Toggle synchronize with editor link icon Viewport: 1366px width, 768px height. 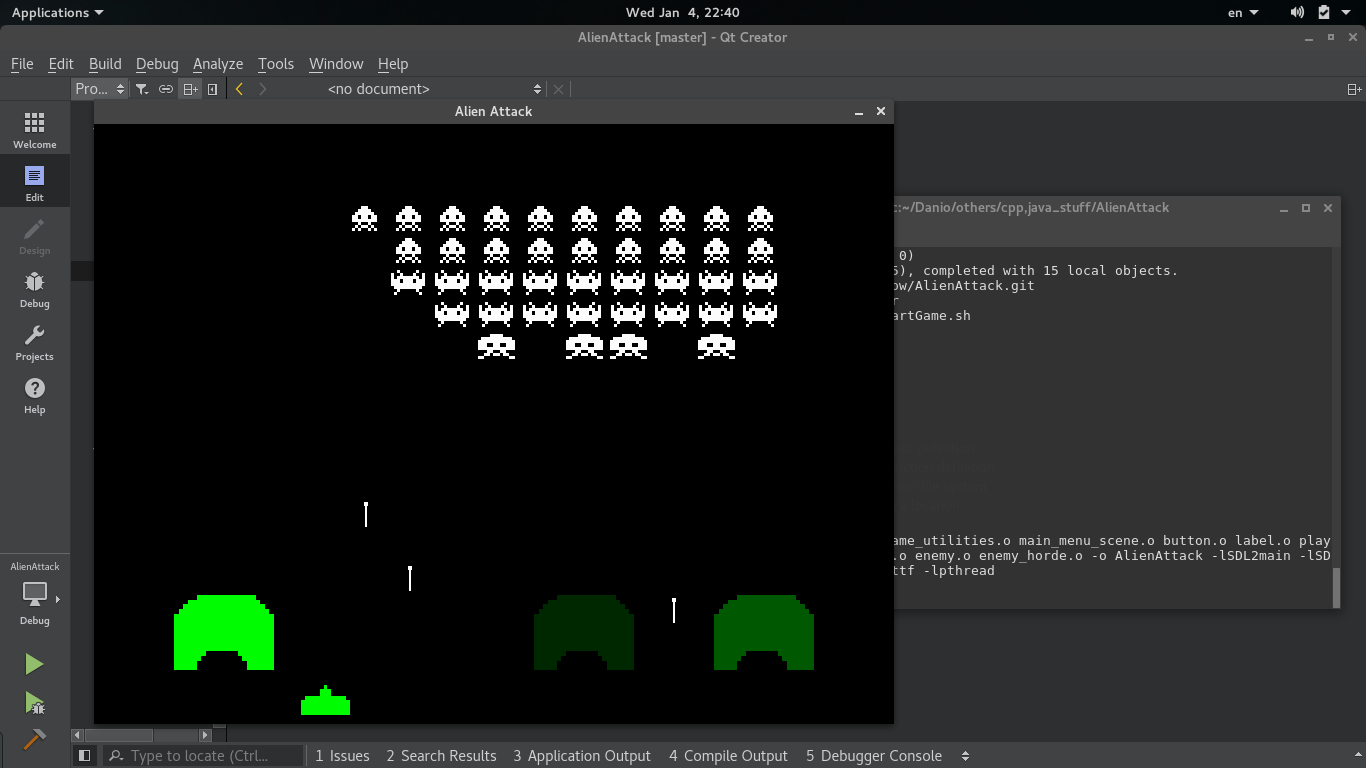pos(166,89)
